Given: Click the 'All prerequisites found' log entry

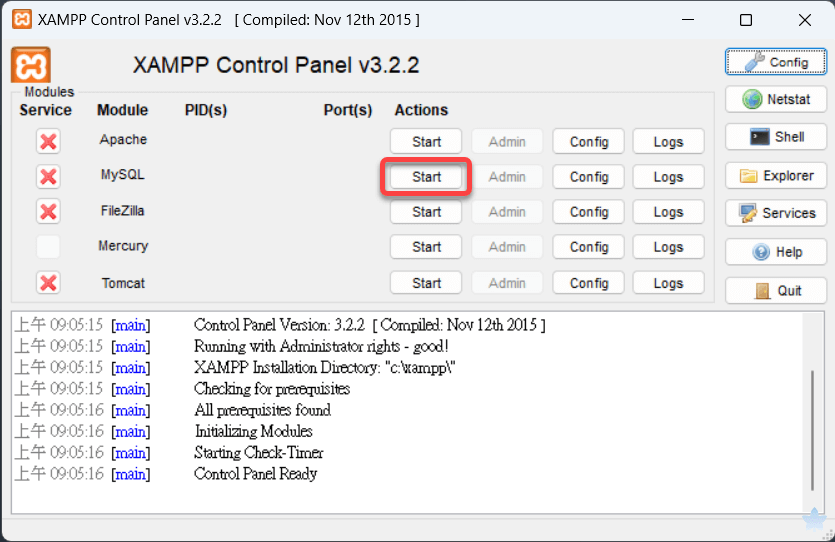Looking at the screenshot, I should pyautogui.click(x=263, y=410).
